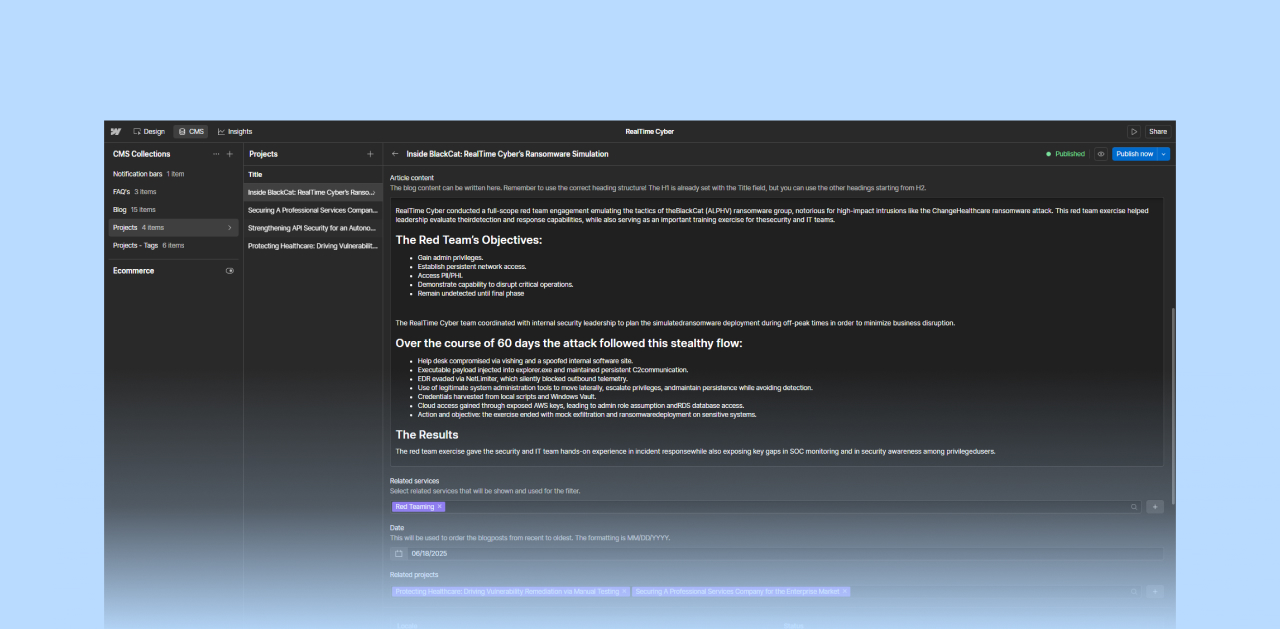Open the Publish now dropdown arrow
Viewport: 1280px width, 629px height.
tap(1164, 154)
